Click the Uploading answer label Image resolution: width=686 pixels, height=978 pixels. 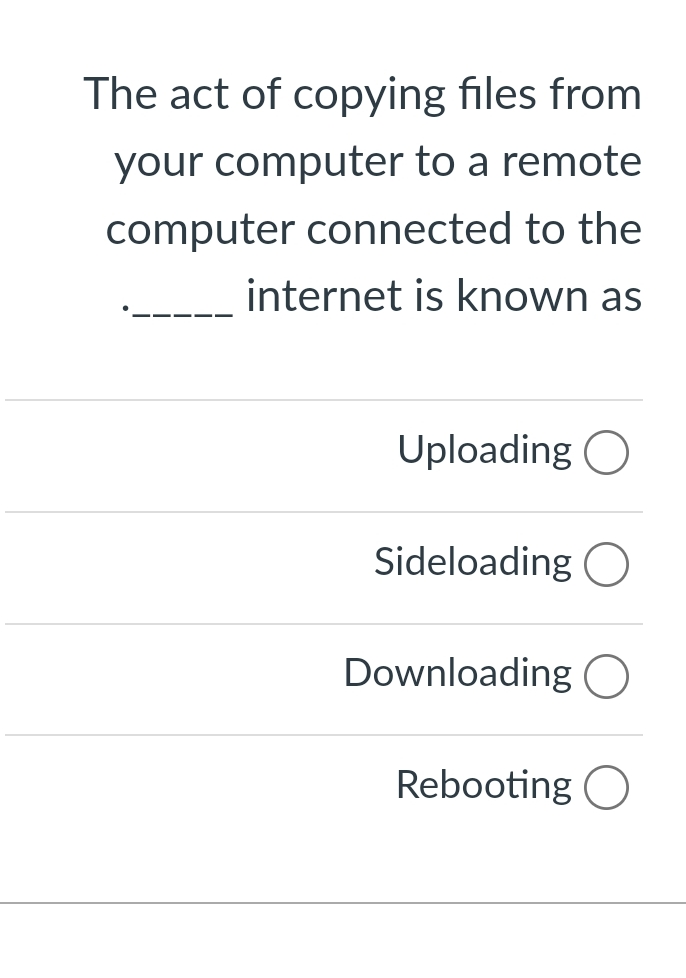[x=484, y=450]
